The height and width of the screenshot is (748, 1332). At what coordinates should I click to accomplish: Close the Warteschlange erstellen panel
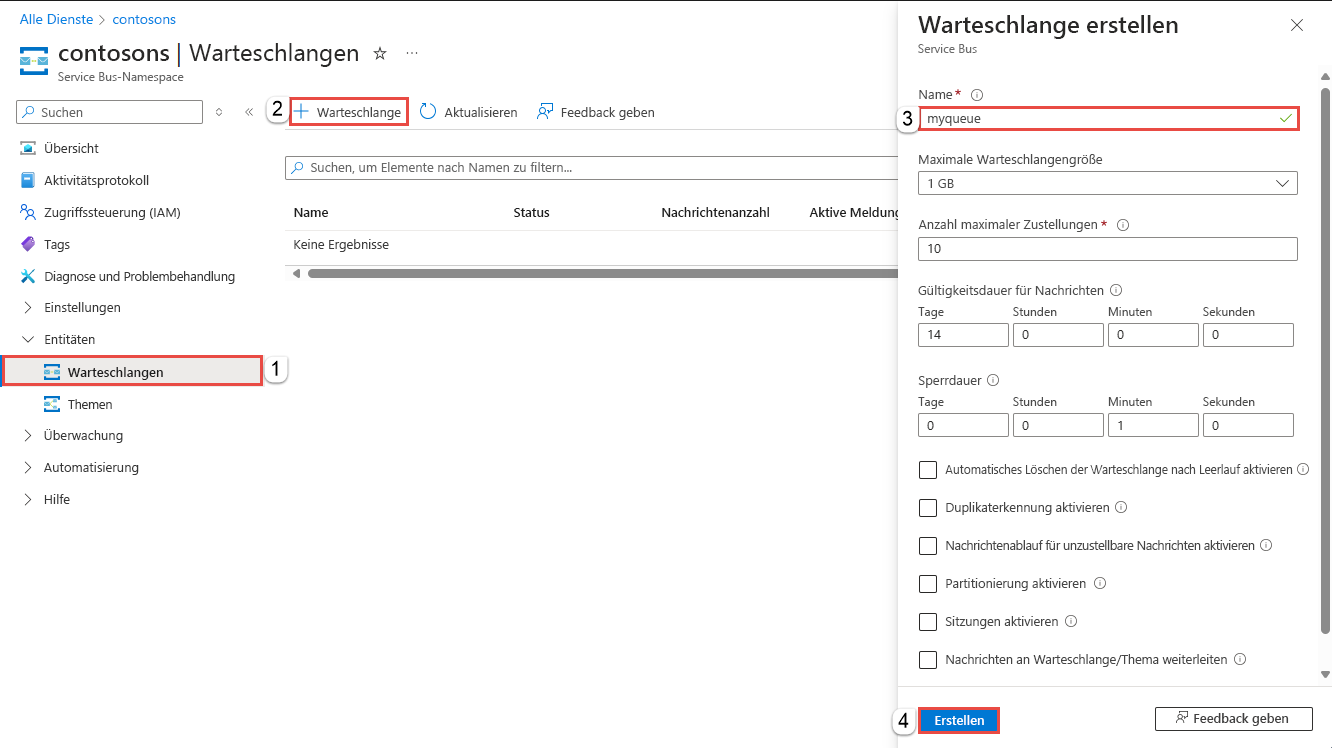[1297, 25]
